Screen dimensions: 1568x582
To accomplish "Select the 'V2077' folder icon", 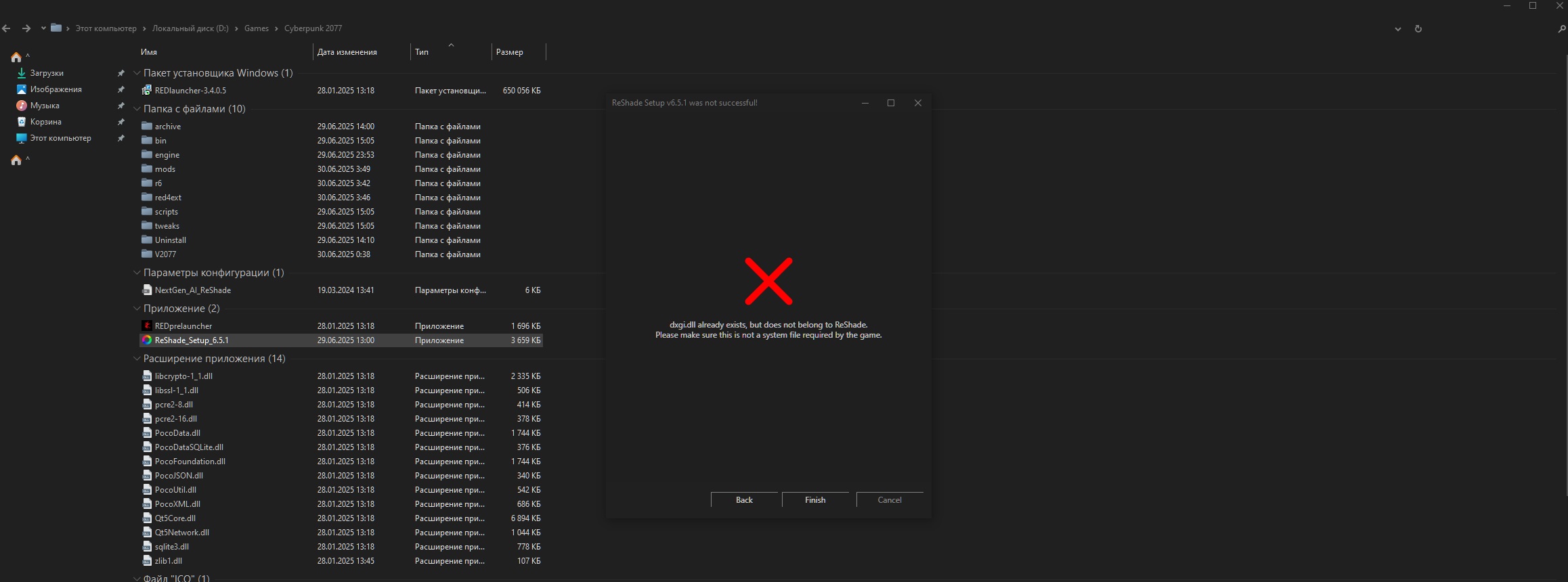I will [x=147, y=254].
